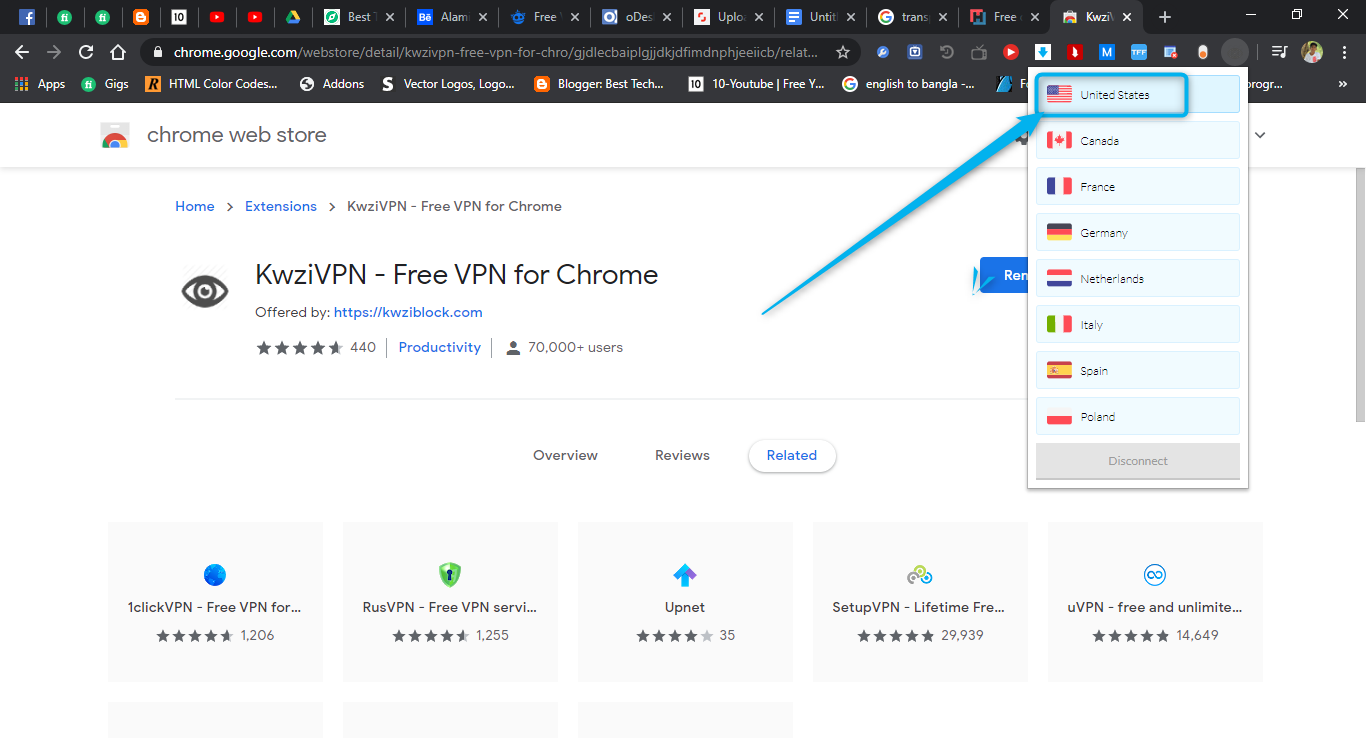Connect to the Italy server

tap(1138, 324)
